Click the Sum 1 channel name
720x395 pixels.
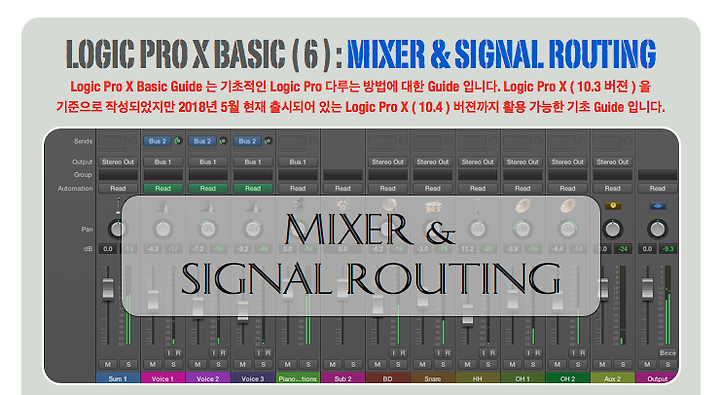pyautogui.click(x=118, y=378)
